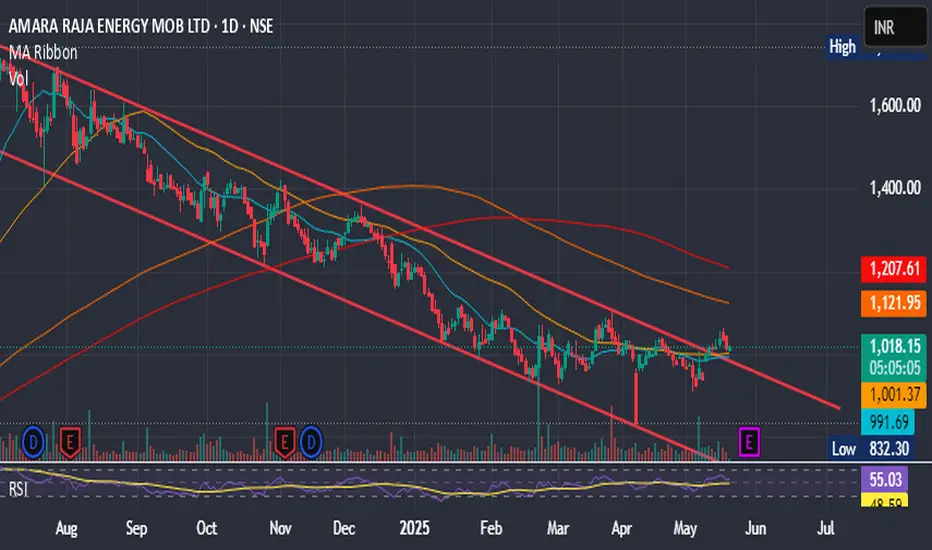Select the Vol indicator label

pyautogui.click(x=18, y=78)
